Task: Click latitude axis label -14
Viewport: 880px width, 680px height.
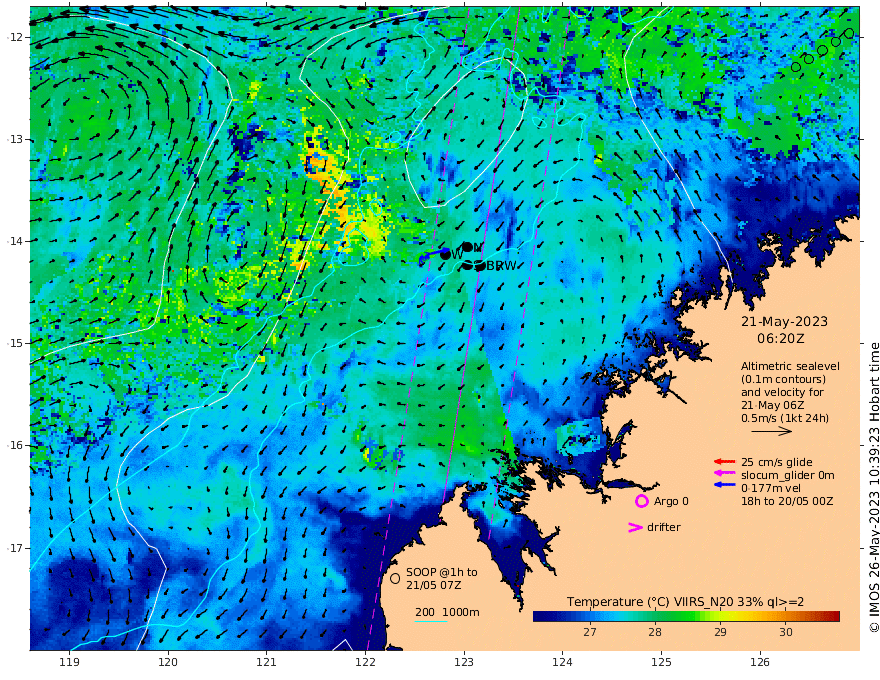Action: tap(15, 241)
